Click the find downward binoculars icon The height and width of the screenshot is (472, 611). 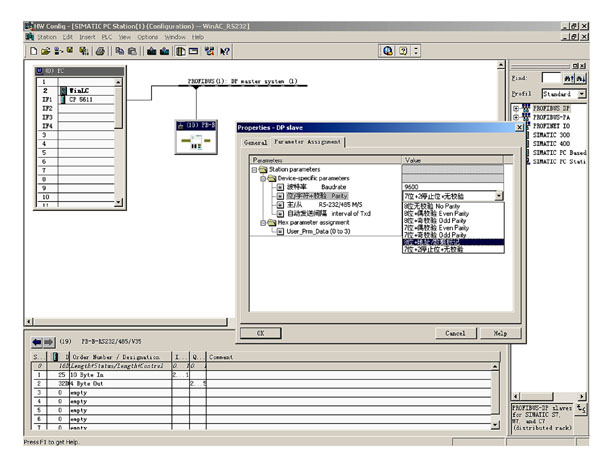coord(581,78)
